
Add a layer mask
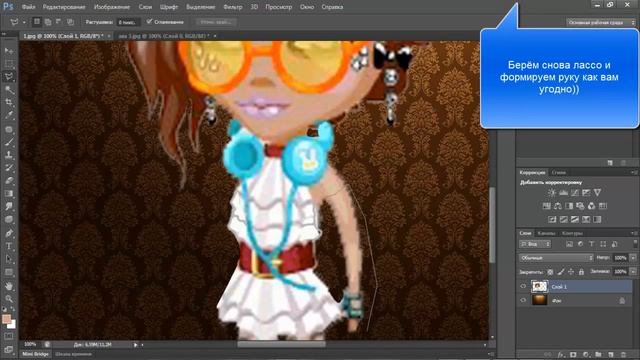pos(573,355)
